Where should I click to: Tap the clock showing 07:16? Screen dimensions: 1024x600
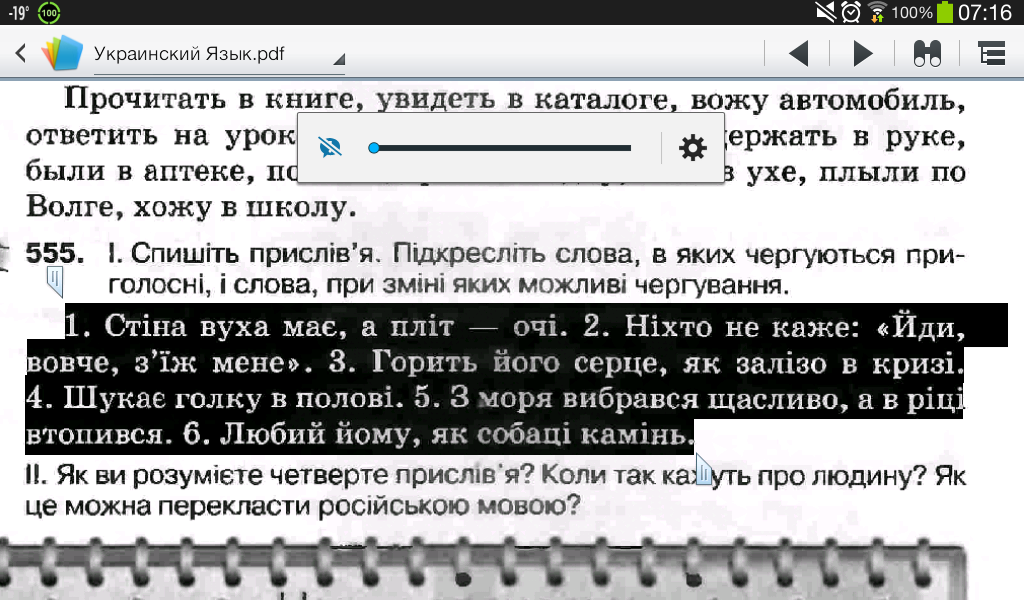pyautogui.click(x=985, y=12)
